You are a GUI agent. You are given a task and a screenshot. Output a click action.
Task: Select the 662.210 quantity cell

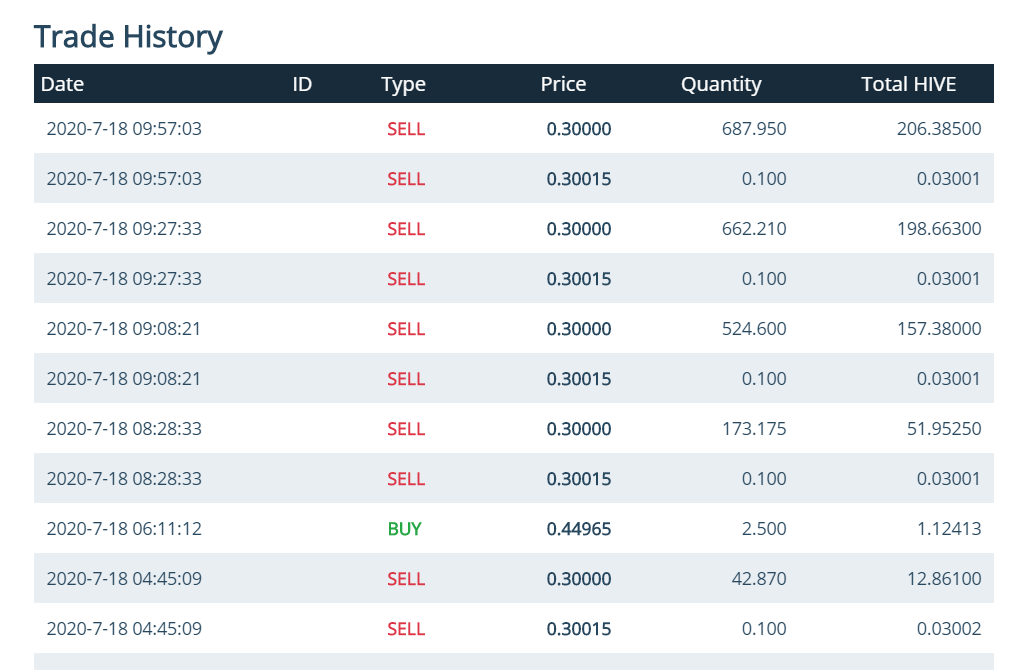pyautogui.click(x=754, y=229)
